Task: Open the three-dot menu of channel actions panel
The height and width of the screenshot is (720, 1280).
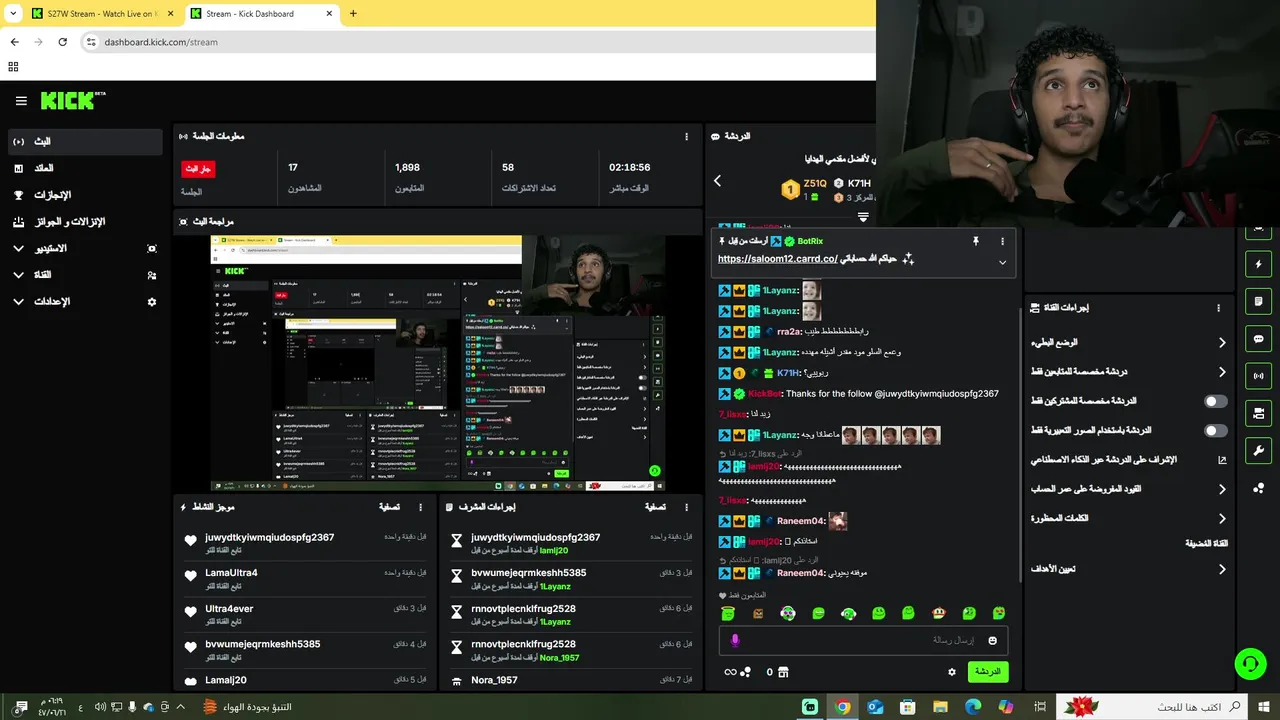Action: (x=1218, y=308)
